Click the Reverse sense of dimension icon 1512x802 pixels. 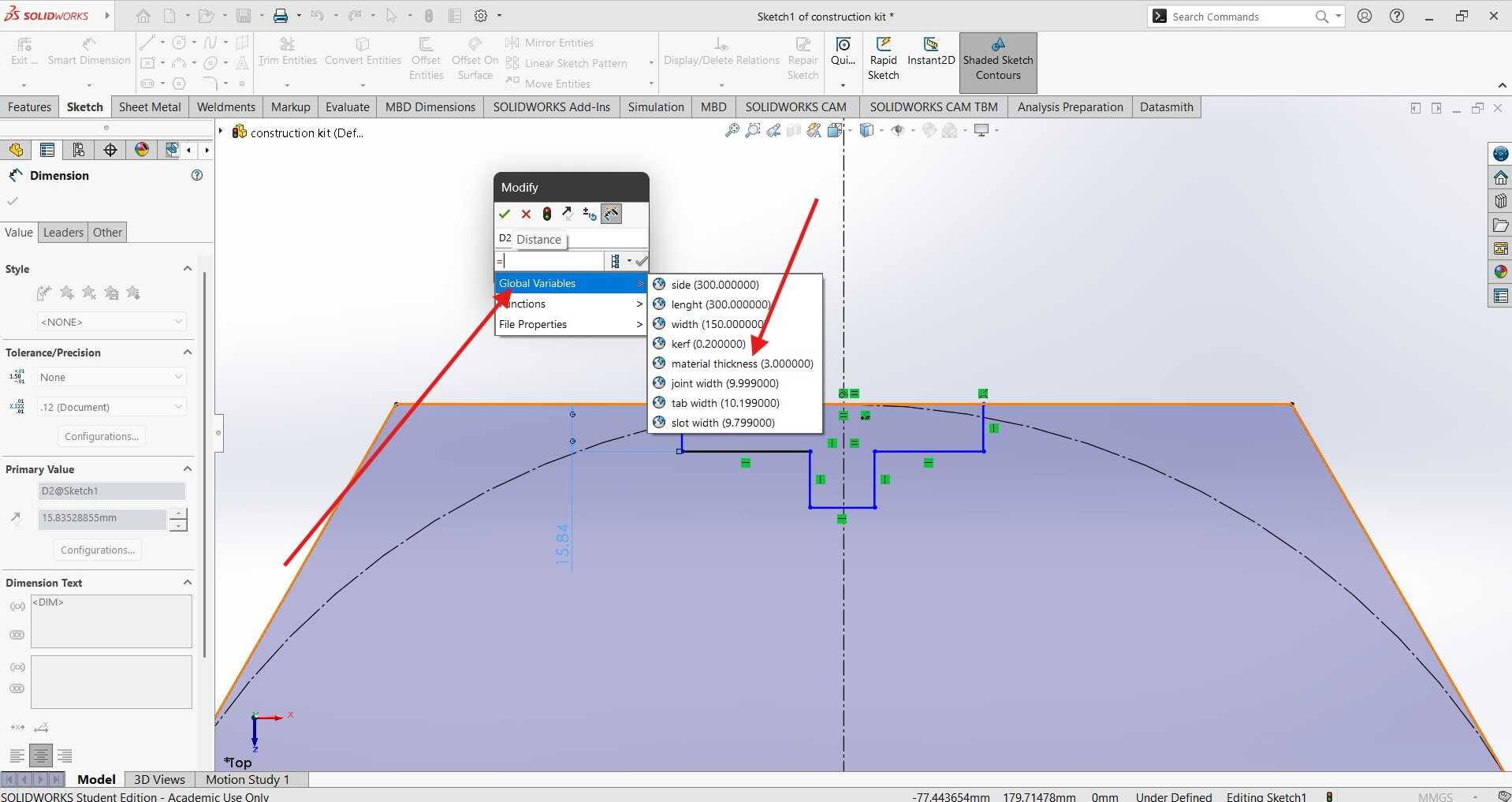568,214
